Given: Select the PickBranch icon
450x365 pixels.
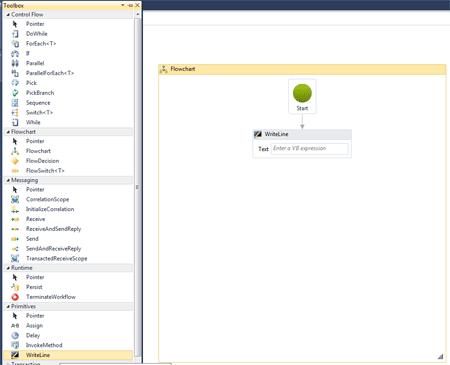Looking at the screenshot, I should 15,93.
